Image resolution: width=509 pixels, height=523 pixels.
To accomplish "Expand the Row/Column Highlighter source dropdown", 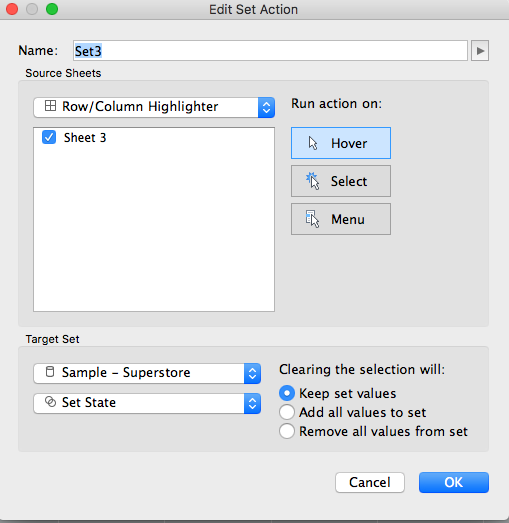I will click(x=154, y=107).
